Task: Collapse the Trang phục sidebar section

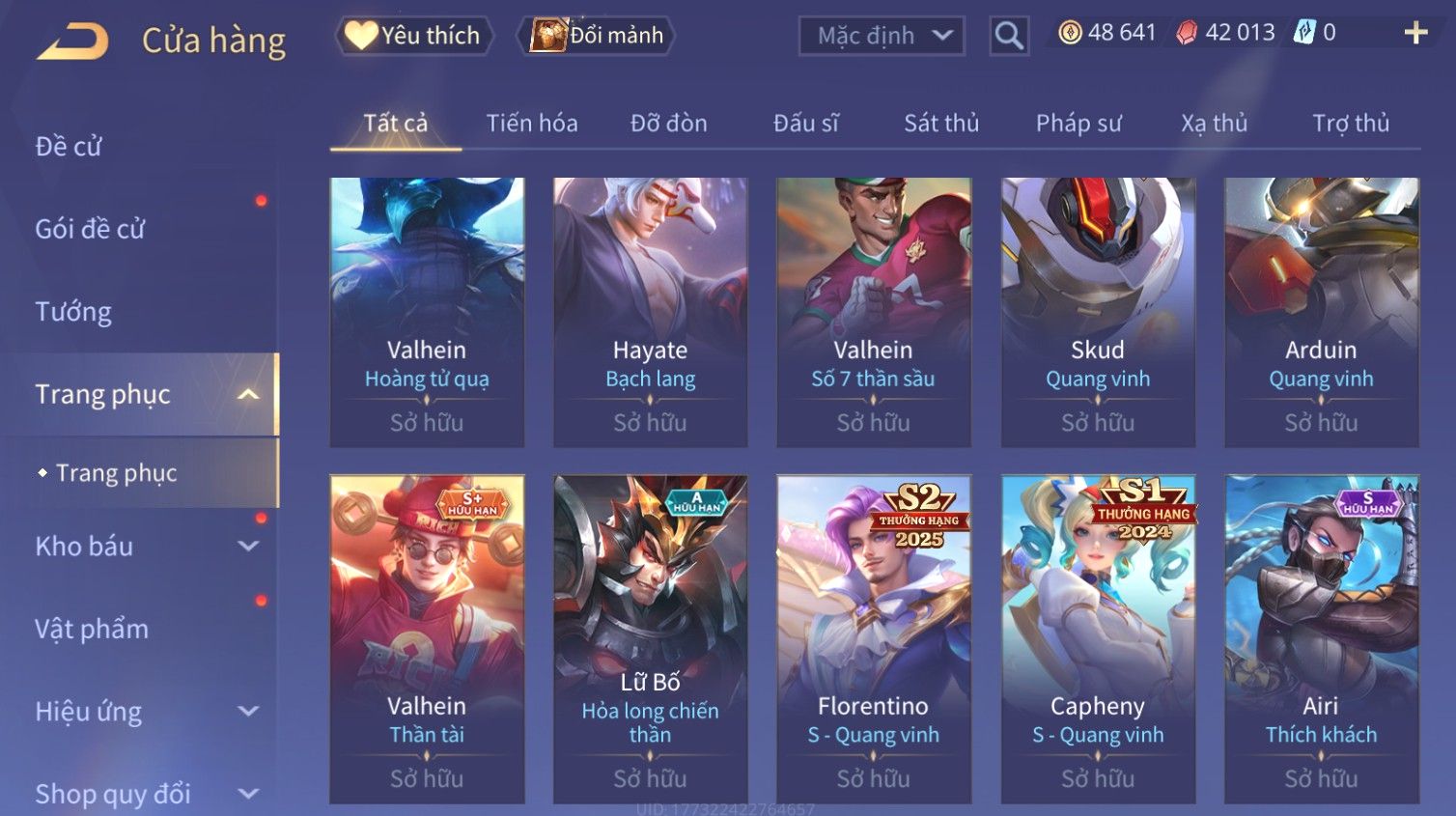Action: pos(248,394)
